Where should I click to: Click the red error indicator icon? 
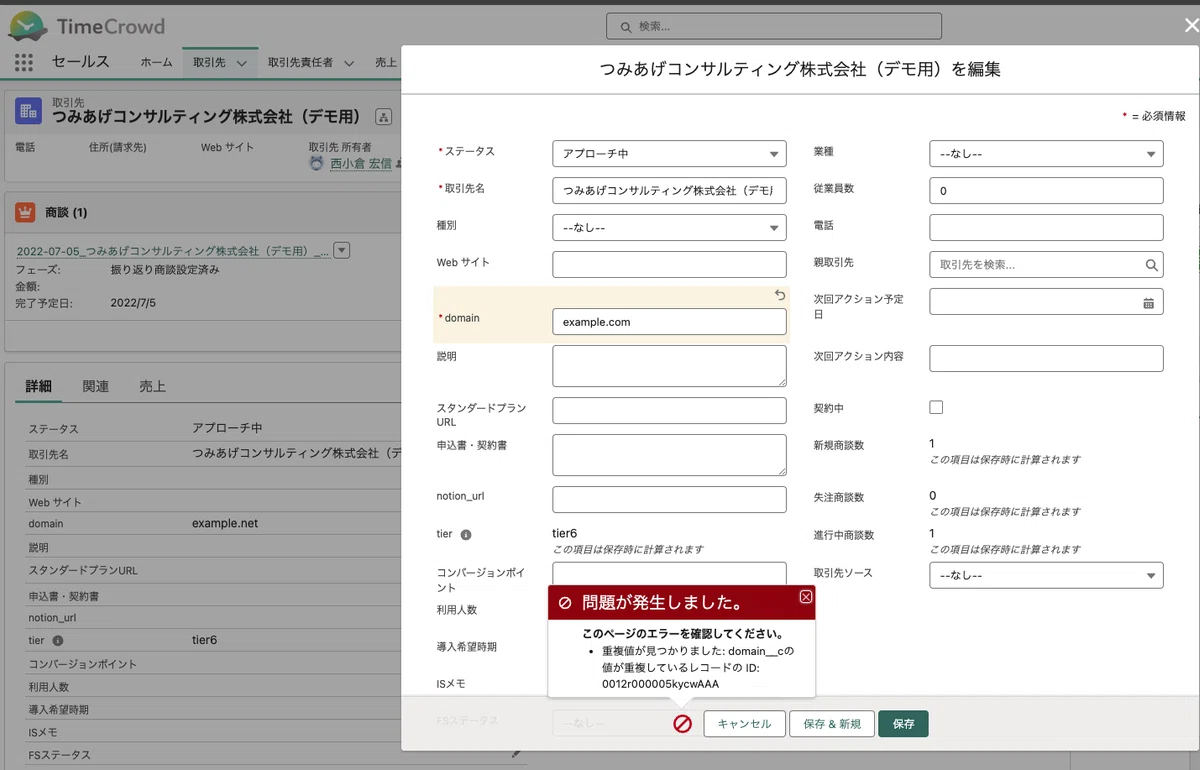(x=682, y=723)
